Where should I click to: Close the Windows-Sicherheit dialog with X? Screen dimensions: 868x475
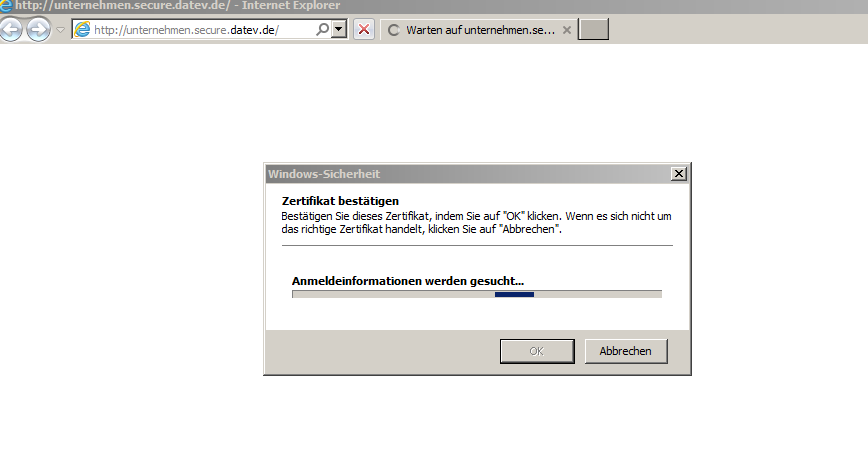tap(679, 173)
